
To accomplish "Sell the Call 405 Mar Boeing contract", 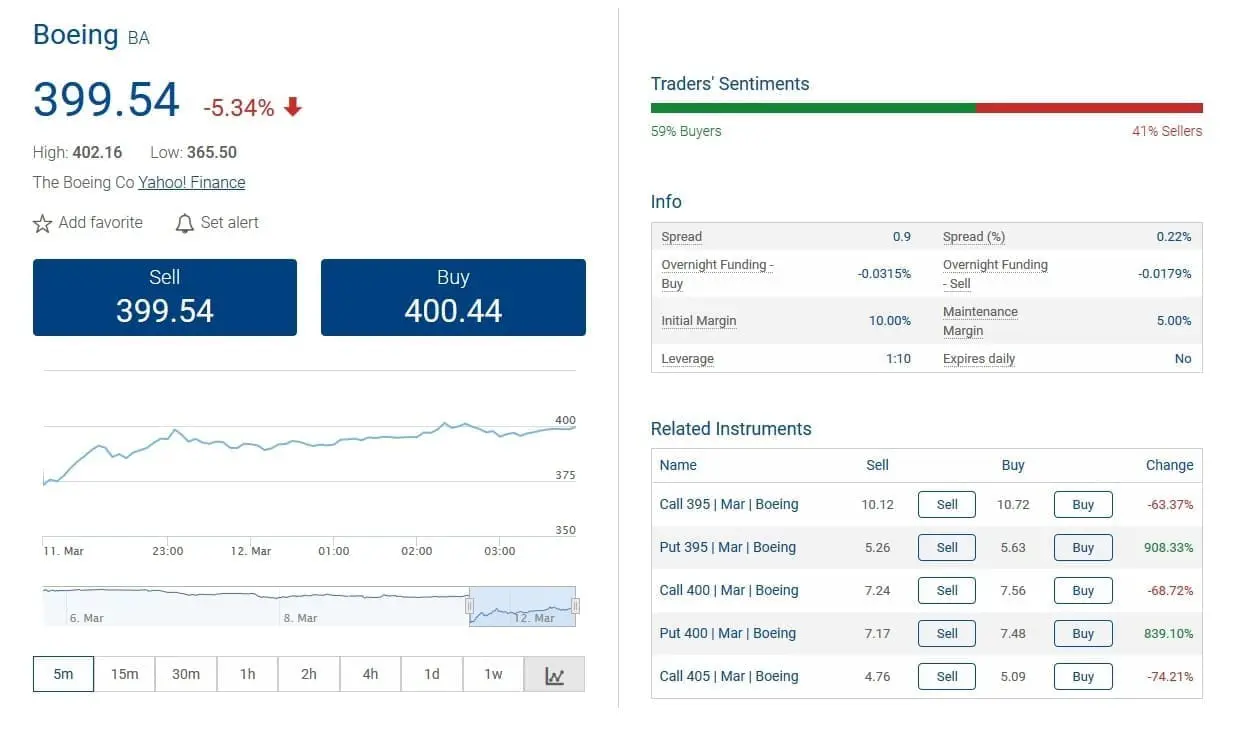I will (x=945, y=676).
